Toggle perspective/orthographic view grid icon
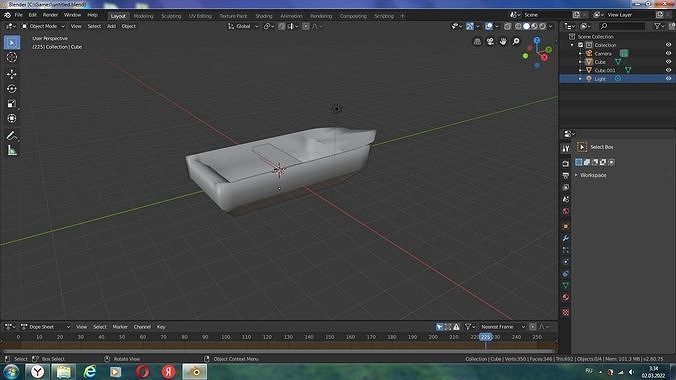 [477, 41]
